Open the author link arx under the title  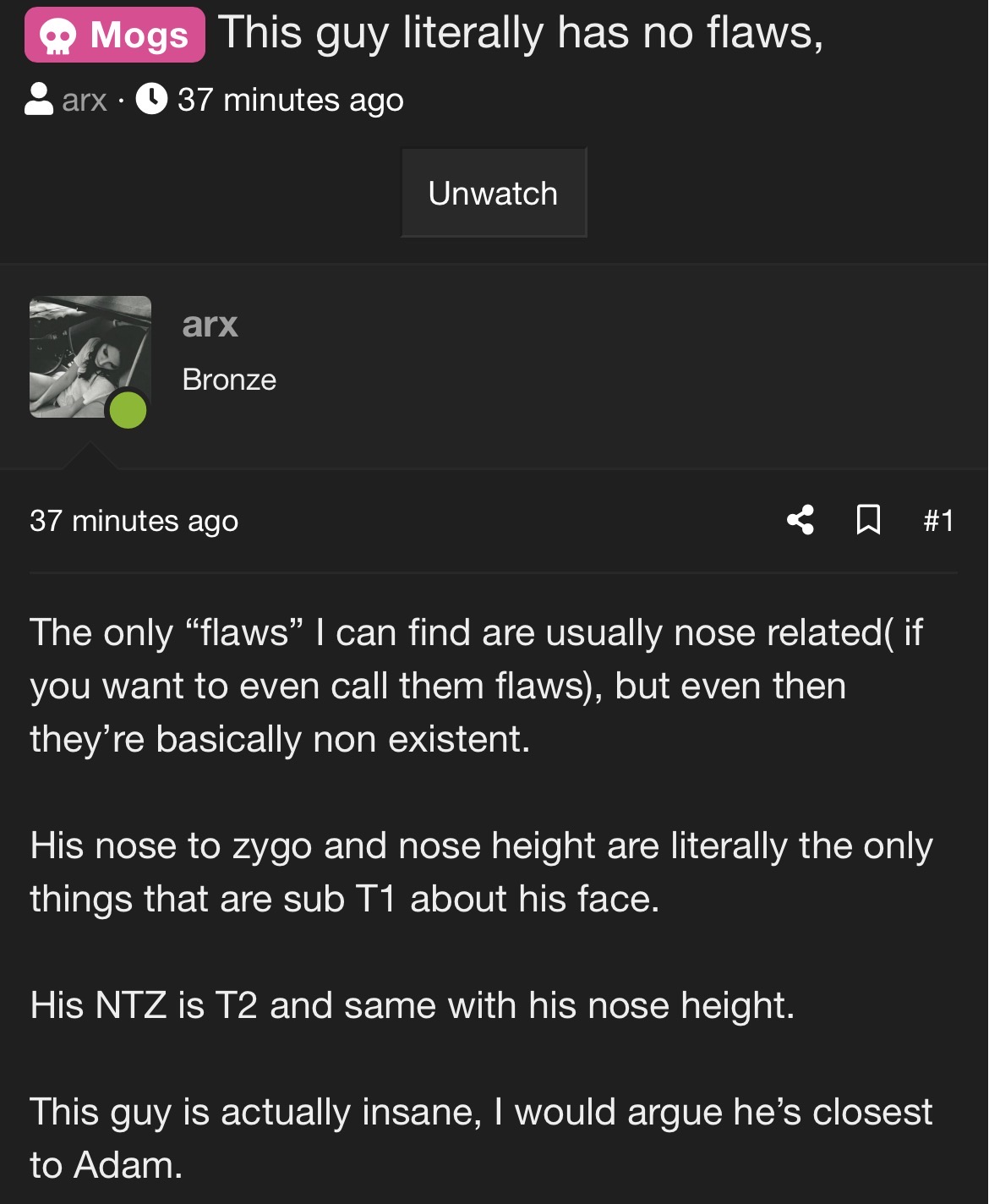(85, 100)
